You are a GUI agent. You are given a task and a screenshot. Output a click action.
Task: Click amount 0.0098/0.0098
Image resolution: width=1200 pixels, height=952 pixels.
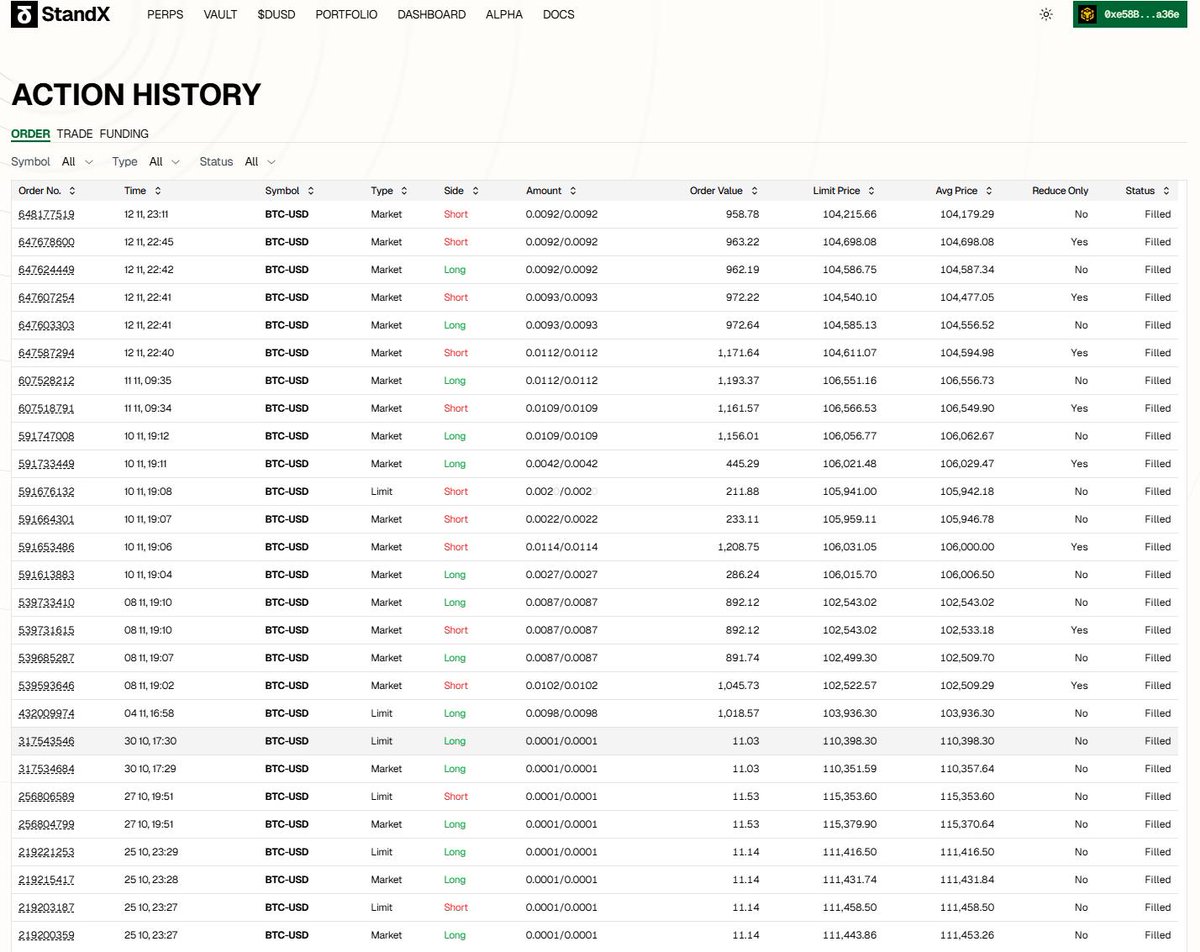pos(562,714)
